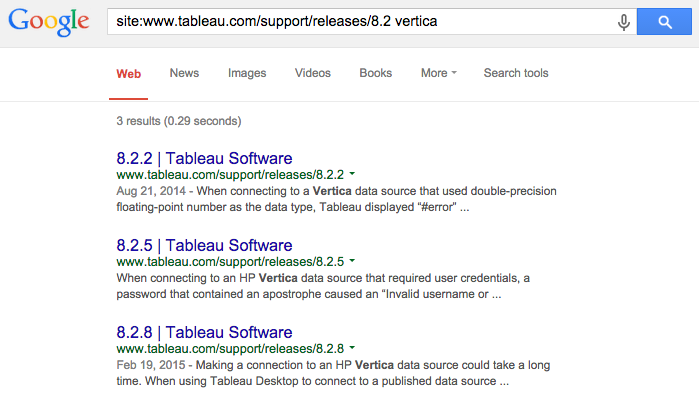
Task: Expand green arrow beside releases/8.2.2 URL
Action: 352,175
